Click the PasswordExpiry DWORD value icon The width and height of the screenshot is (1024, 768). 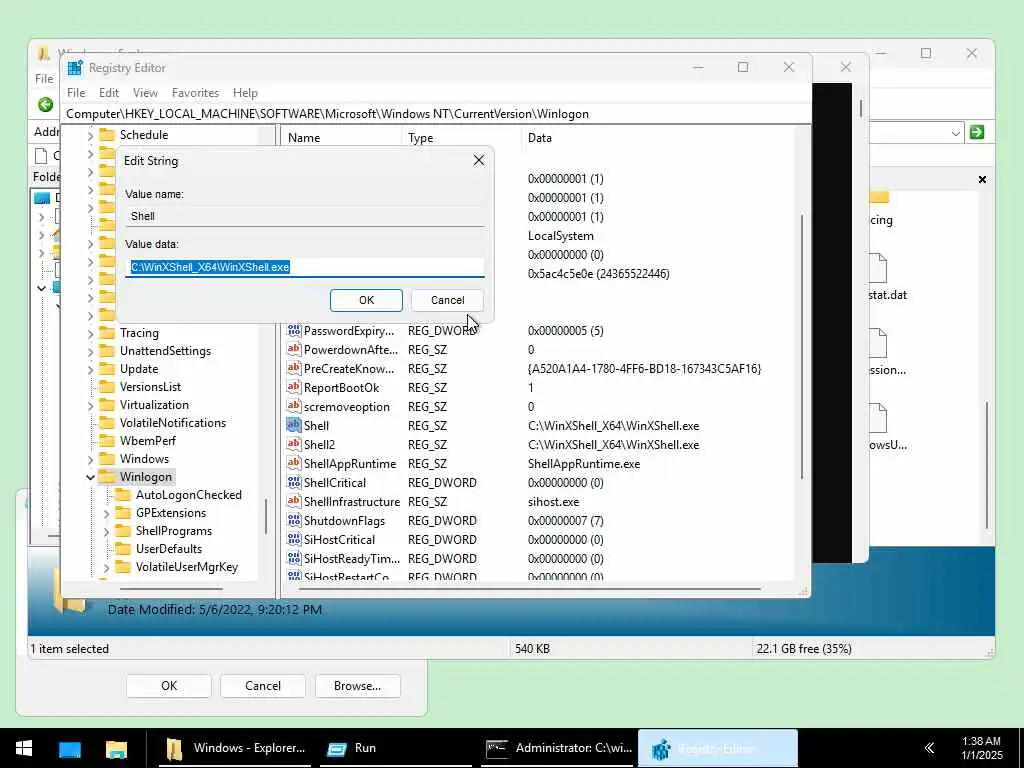(294, 330)
